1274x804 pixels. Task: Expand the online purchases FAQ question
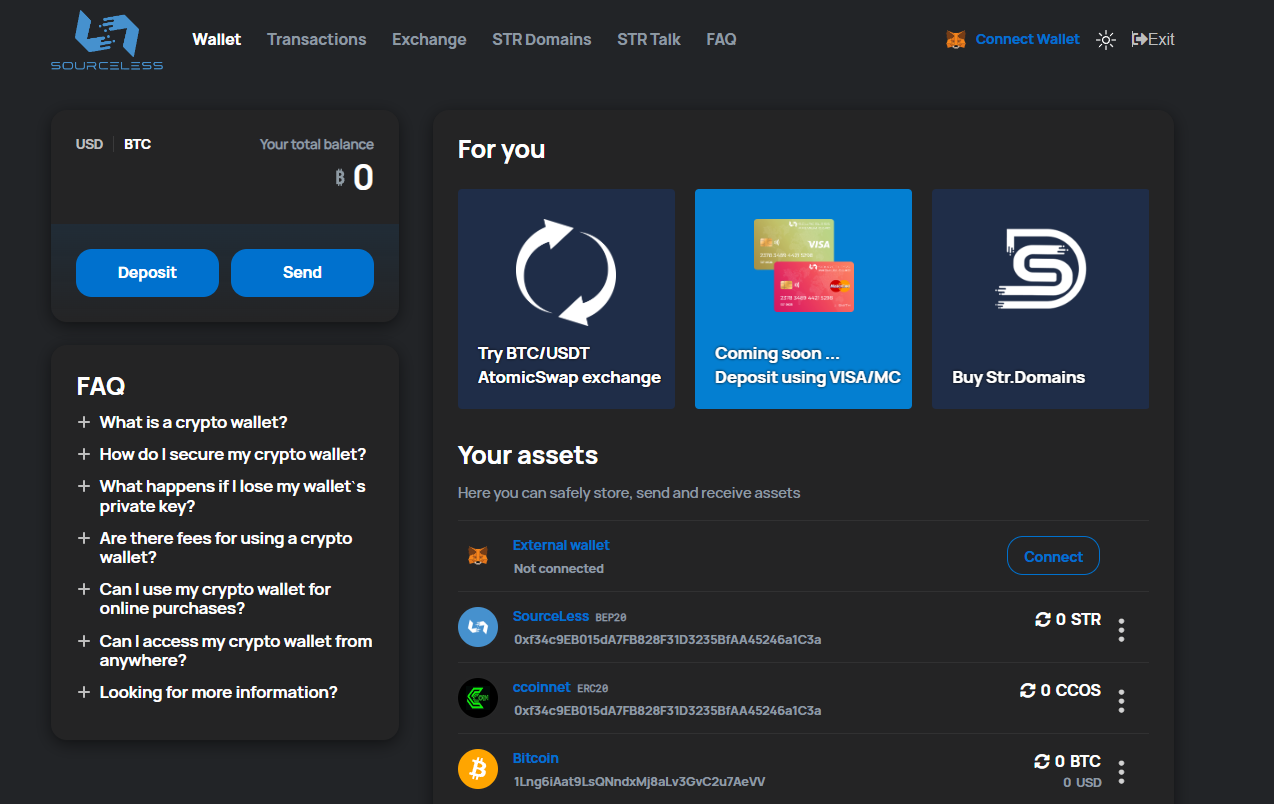(x=204, y=599)
